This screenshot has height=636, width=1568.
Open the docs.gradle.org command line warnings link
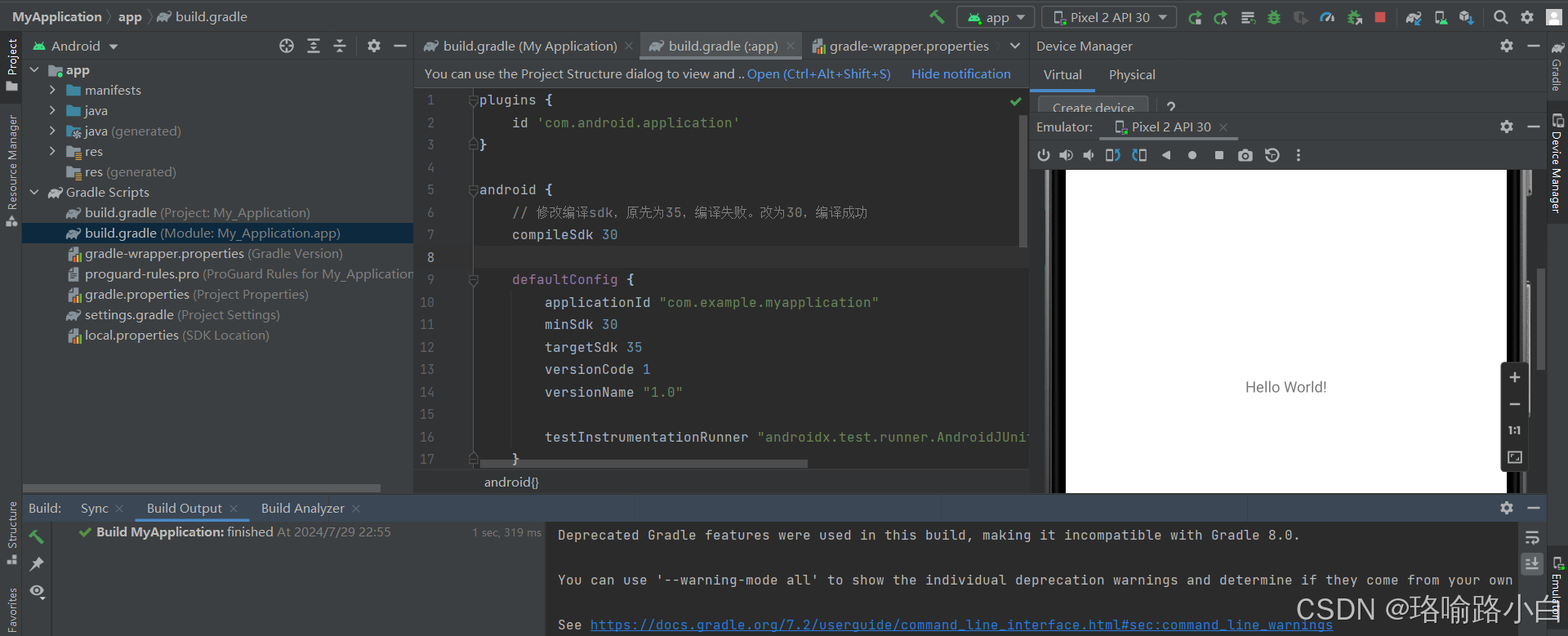click(x=961, y=625)
